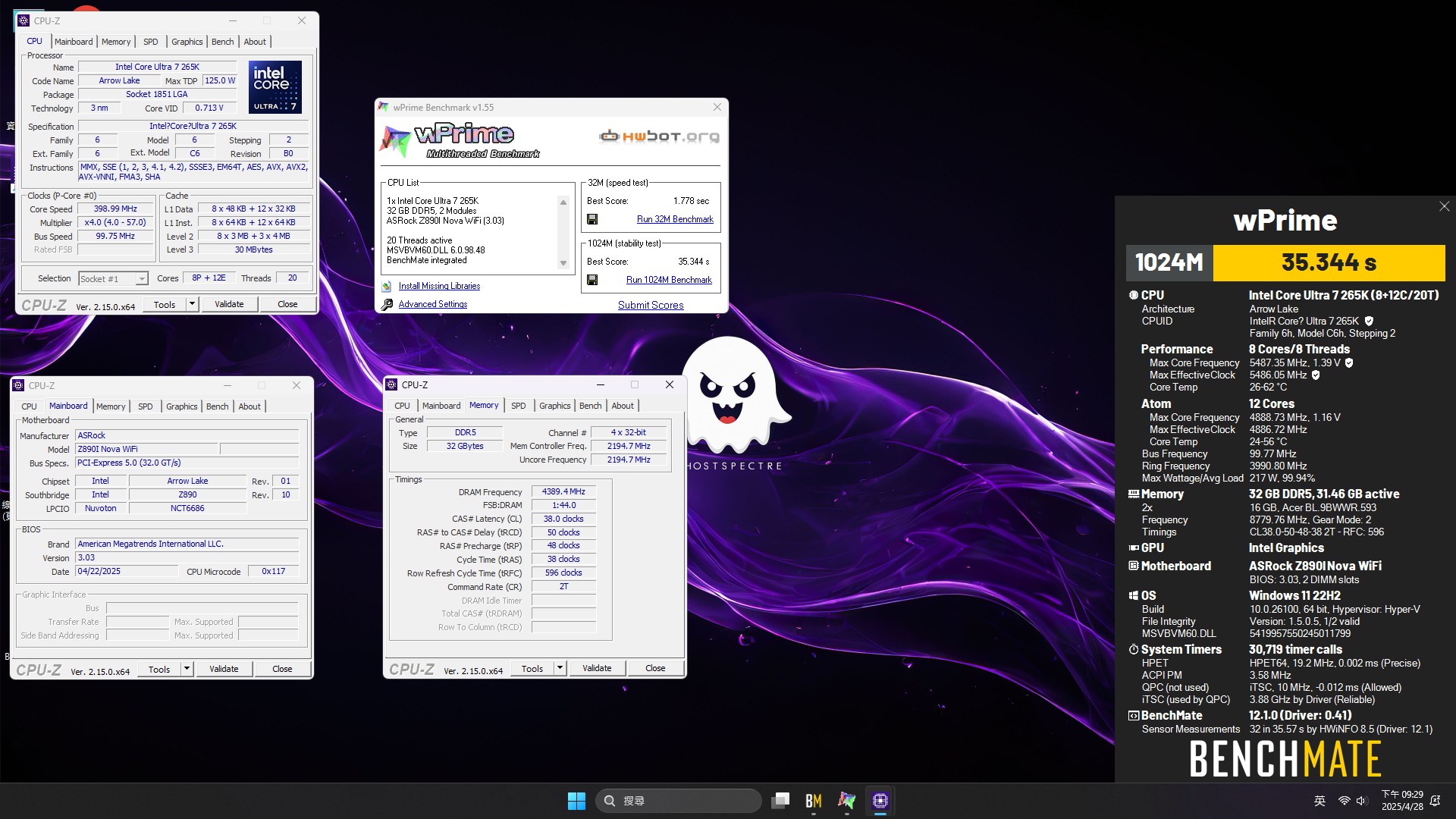Click the CPU Microcode value 0x117
This screenshot has height=819, width=1456.
[273, 572]
